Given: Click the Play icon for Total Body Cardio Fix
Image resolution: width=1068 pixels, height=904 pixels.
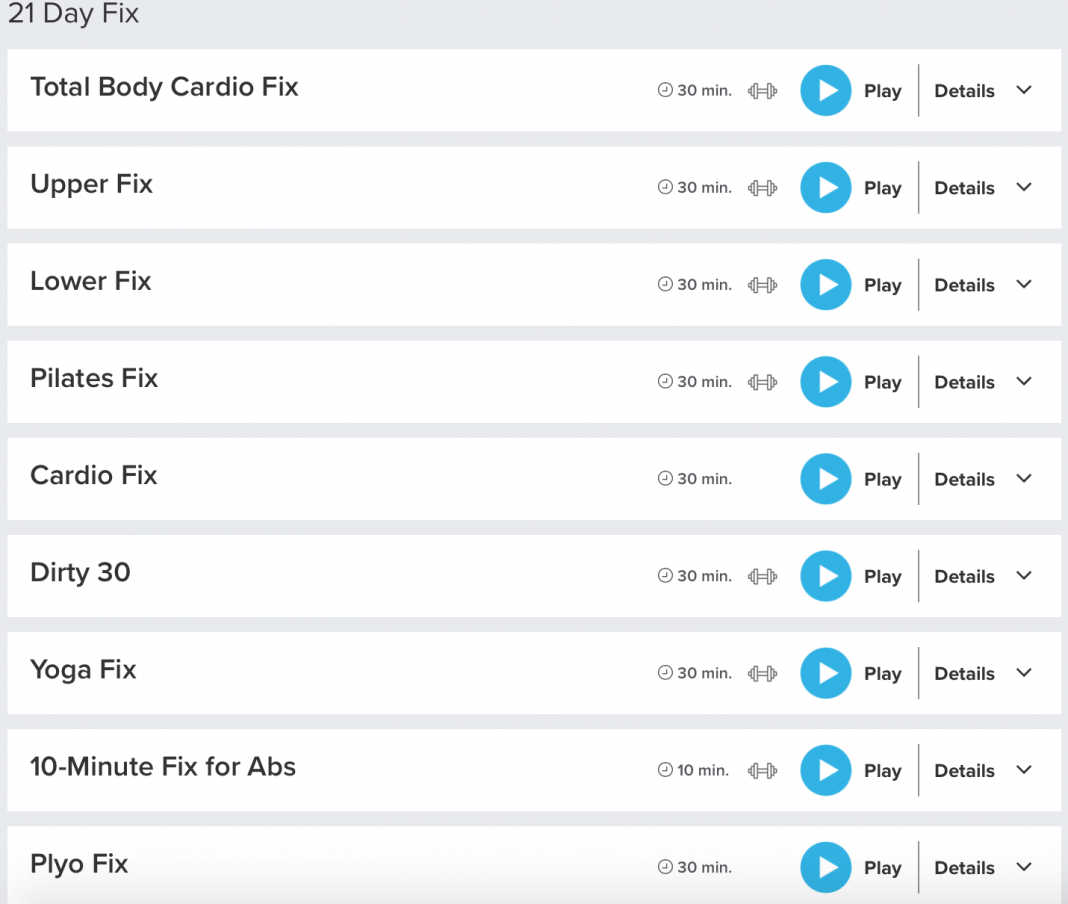Looking at the screenshot, I should coord(825,90).
